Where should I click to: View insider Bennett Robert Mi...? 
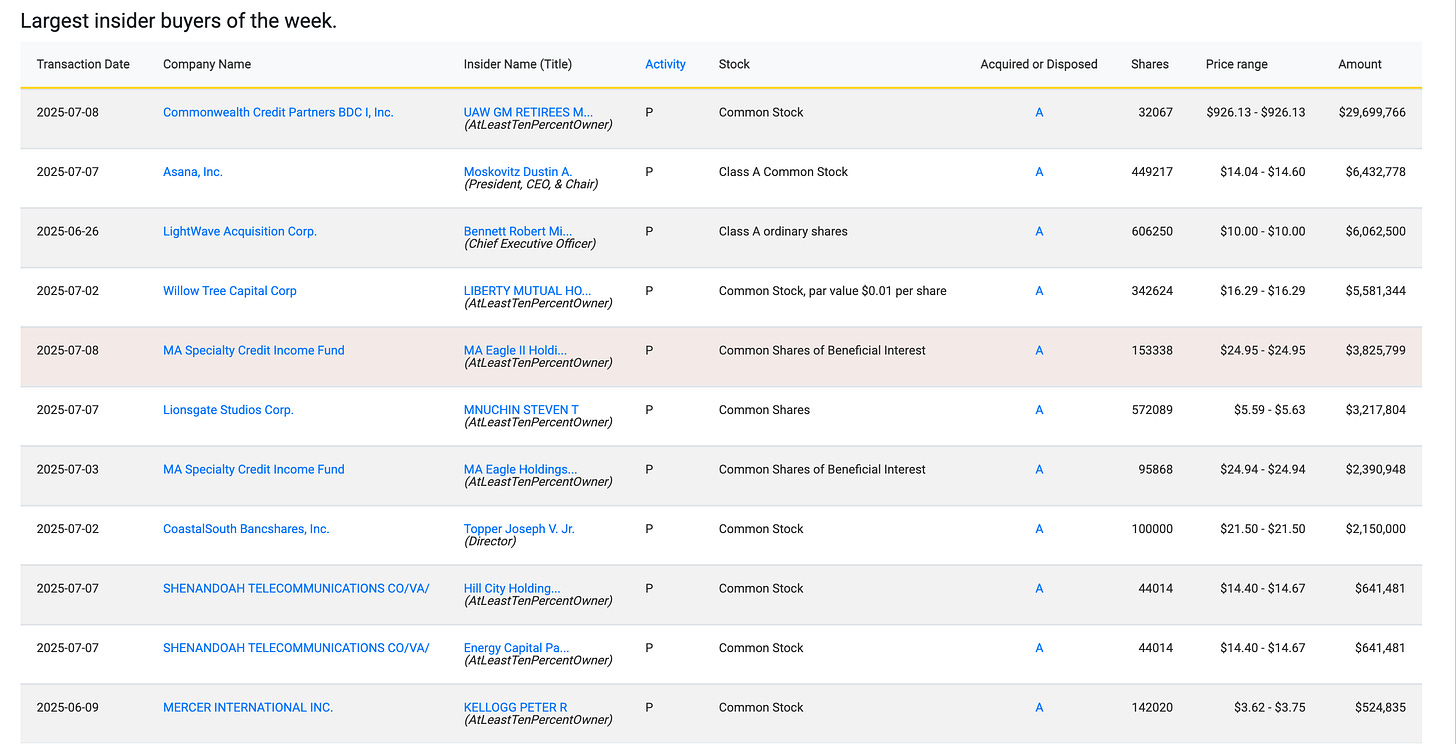(518, 231)
